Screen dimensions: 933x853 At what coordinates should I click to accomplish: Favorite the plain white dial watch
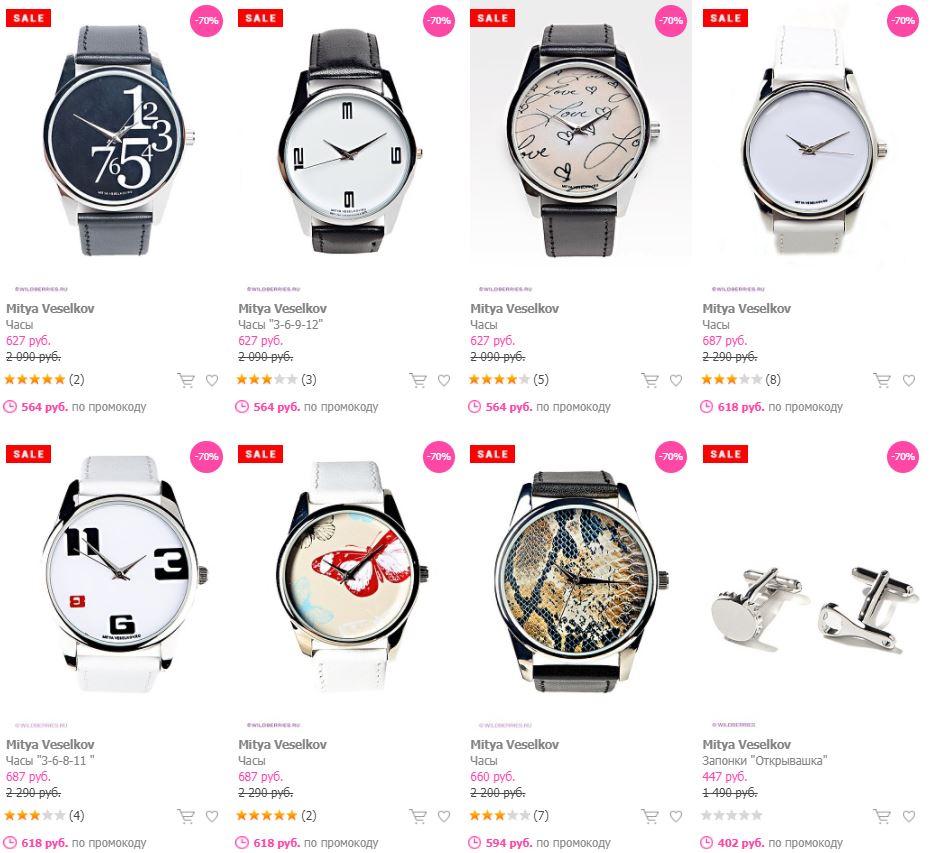click(909, 380)
